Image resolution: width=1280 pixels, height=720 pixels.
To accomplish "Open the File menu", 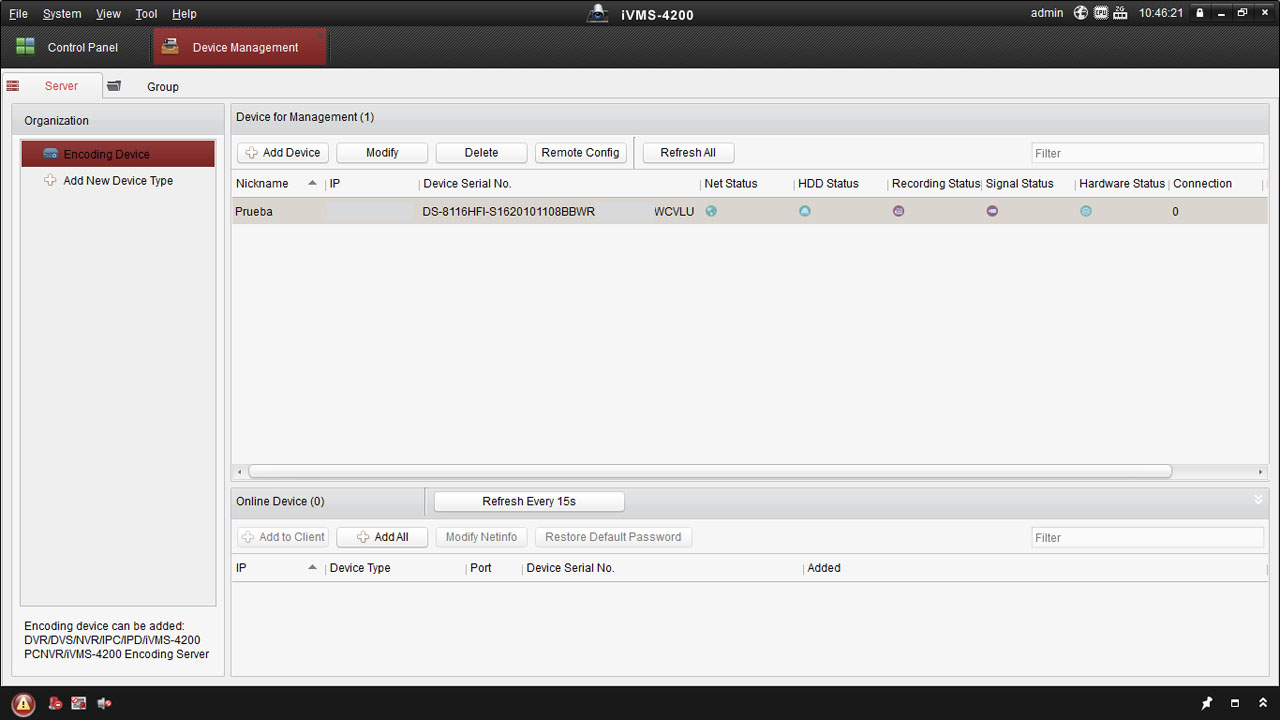I will 18,14.
